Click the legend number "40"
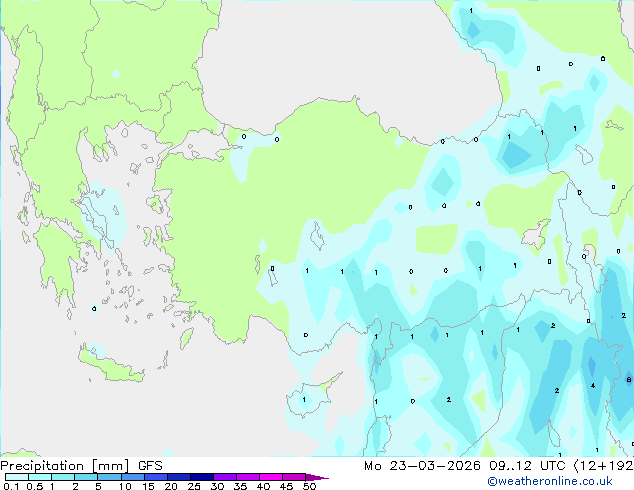 pyautogui.click(x=263, y=486)
